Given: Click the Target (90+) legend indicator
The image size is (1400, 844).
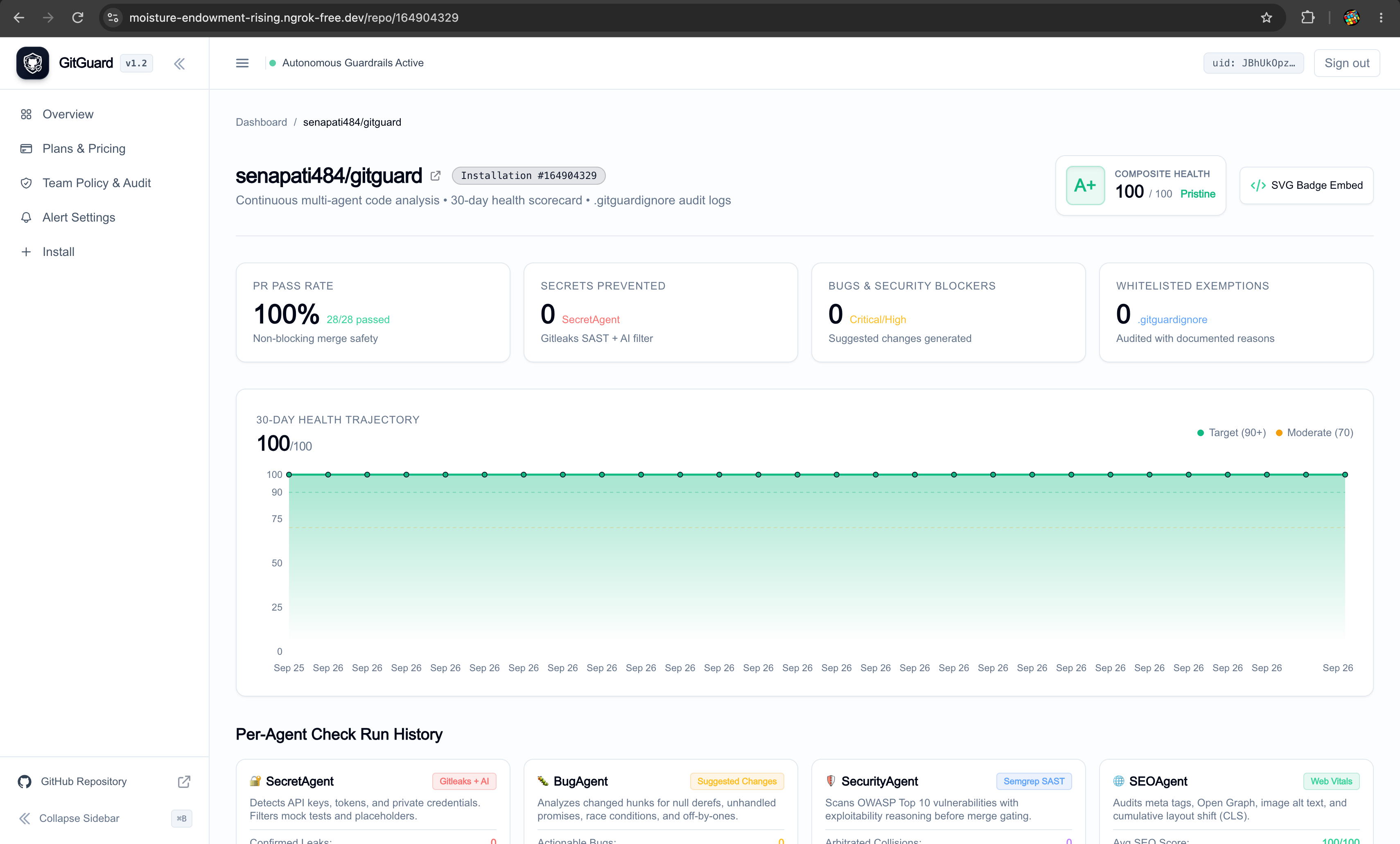Looking at the screenshot, I should (1200, 433).
